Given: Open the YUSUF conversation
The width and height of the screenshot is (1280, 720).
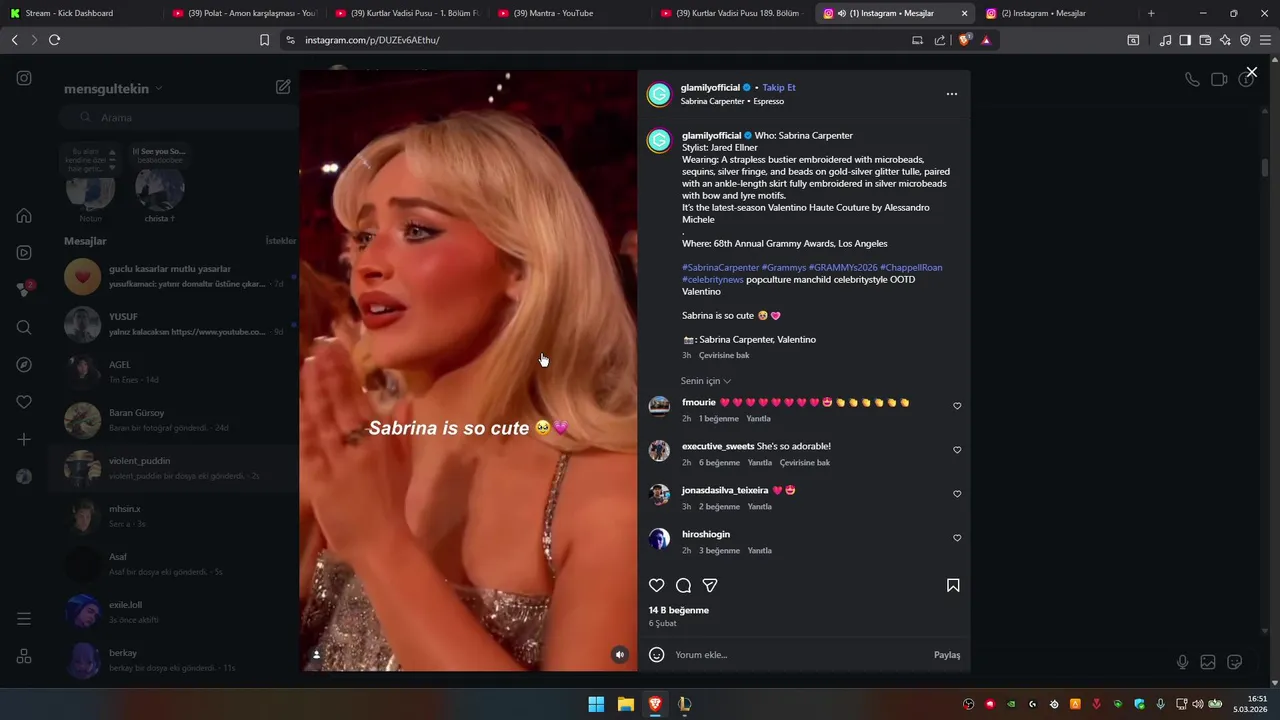Looking at the screenshot, I should coord(175,324).
